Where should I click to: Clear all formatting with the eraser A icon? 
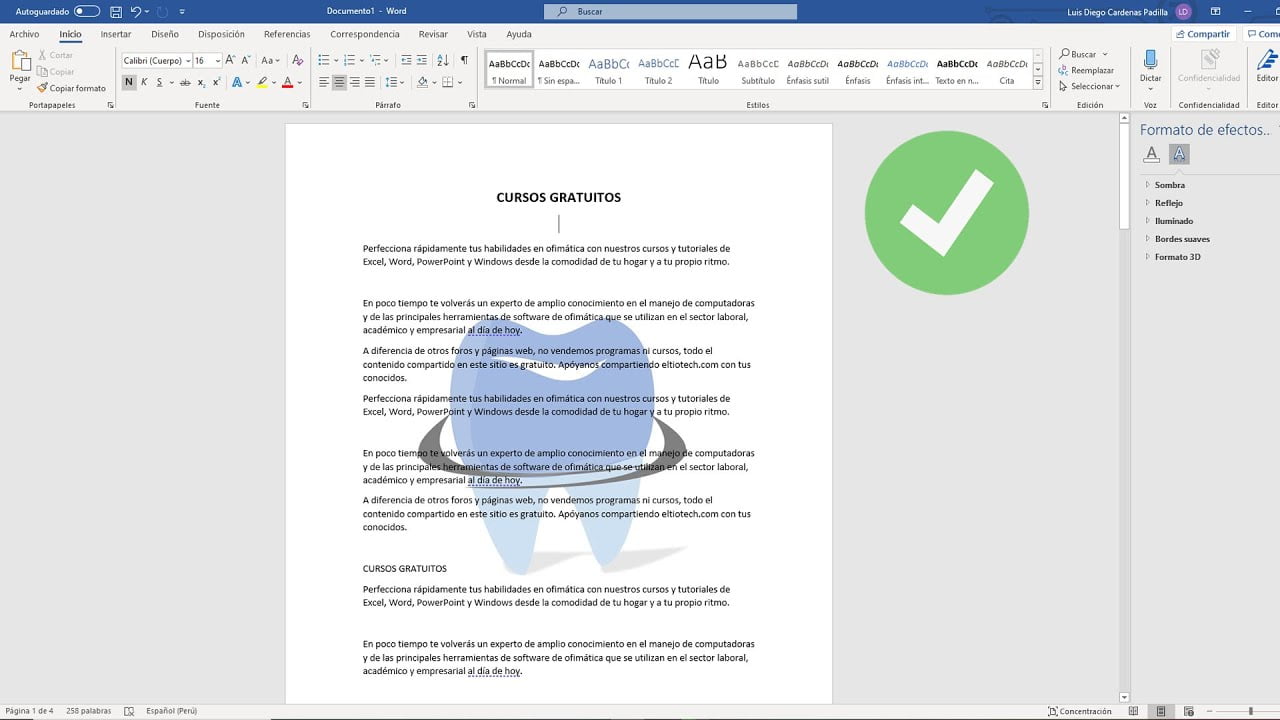tap(297, 60)
